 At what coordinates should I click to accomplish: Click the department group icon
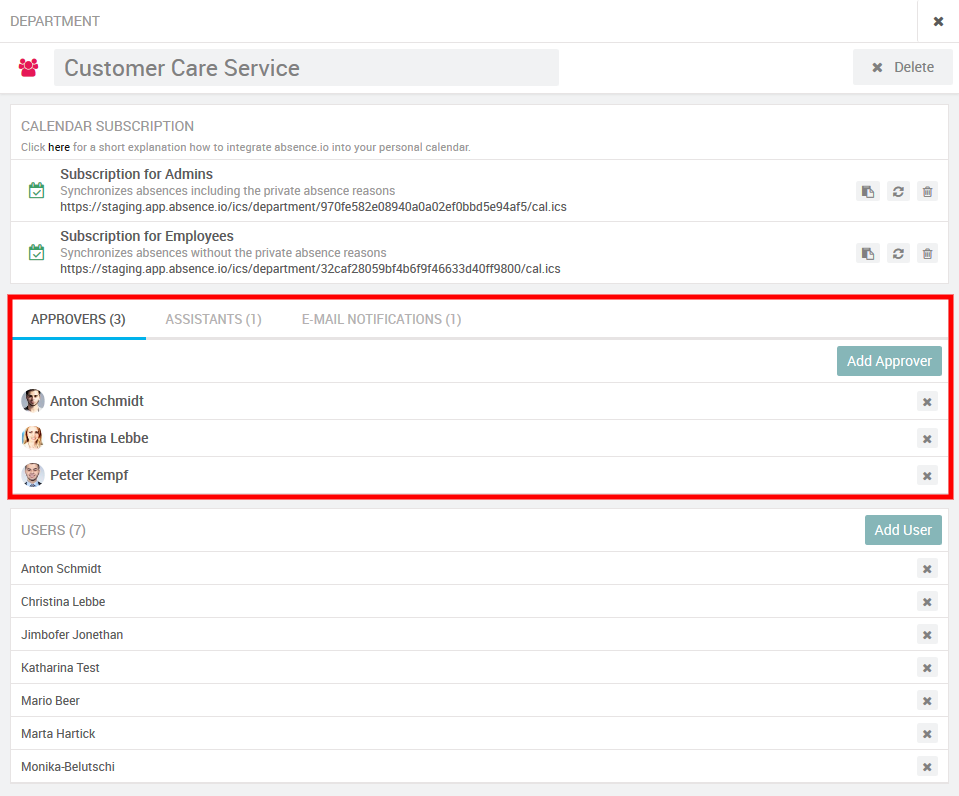point(28,68)
